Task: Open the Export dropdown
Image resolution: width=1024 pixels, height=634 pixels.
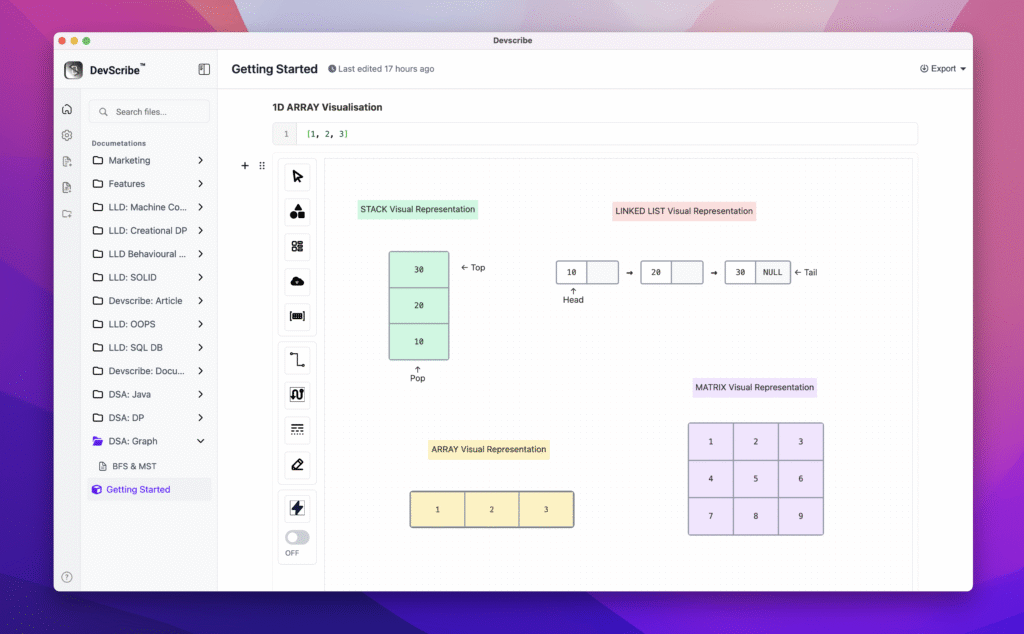Action: click(942, 69)
